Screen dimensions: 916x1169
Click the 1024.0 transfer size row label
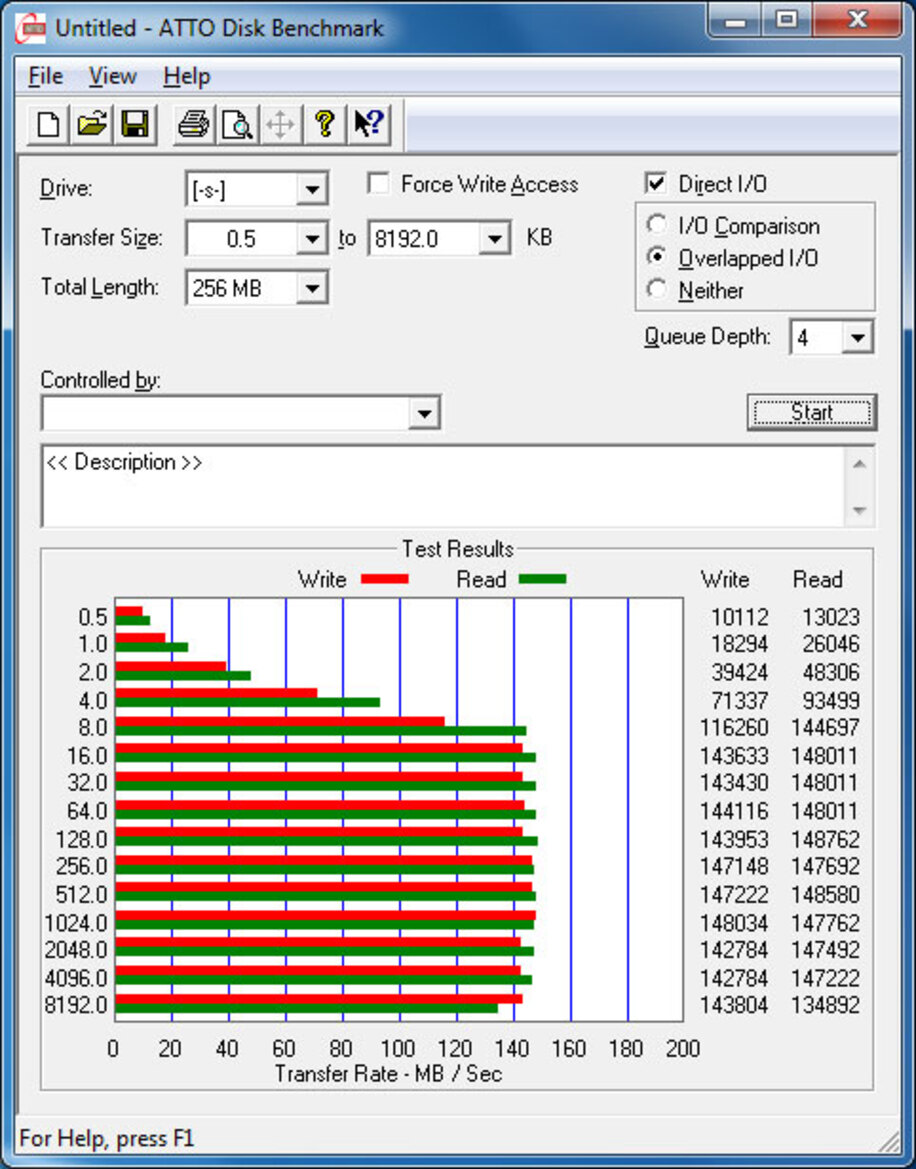tap(76, 923)
